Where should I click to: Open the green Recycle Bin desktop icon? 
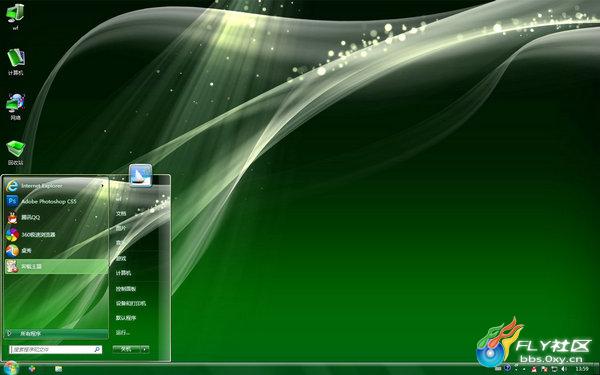tap(16, 152)
